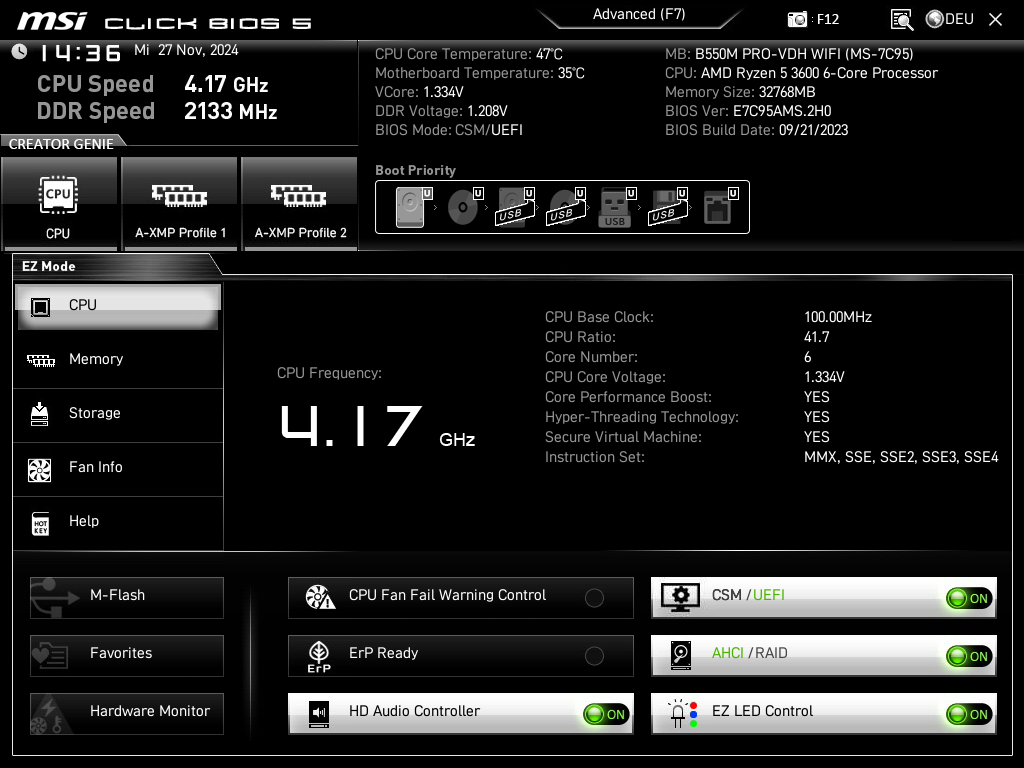
Task: Activate A-XMP Profile 2 memory preset
Action: tap(300, 204)
